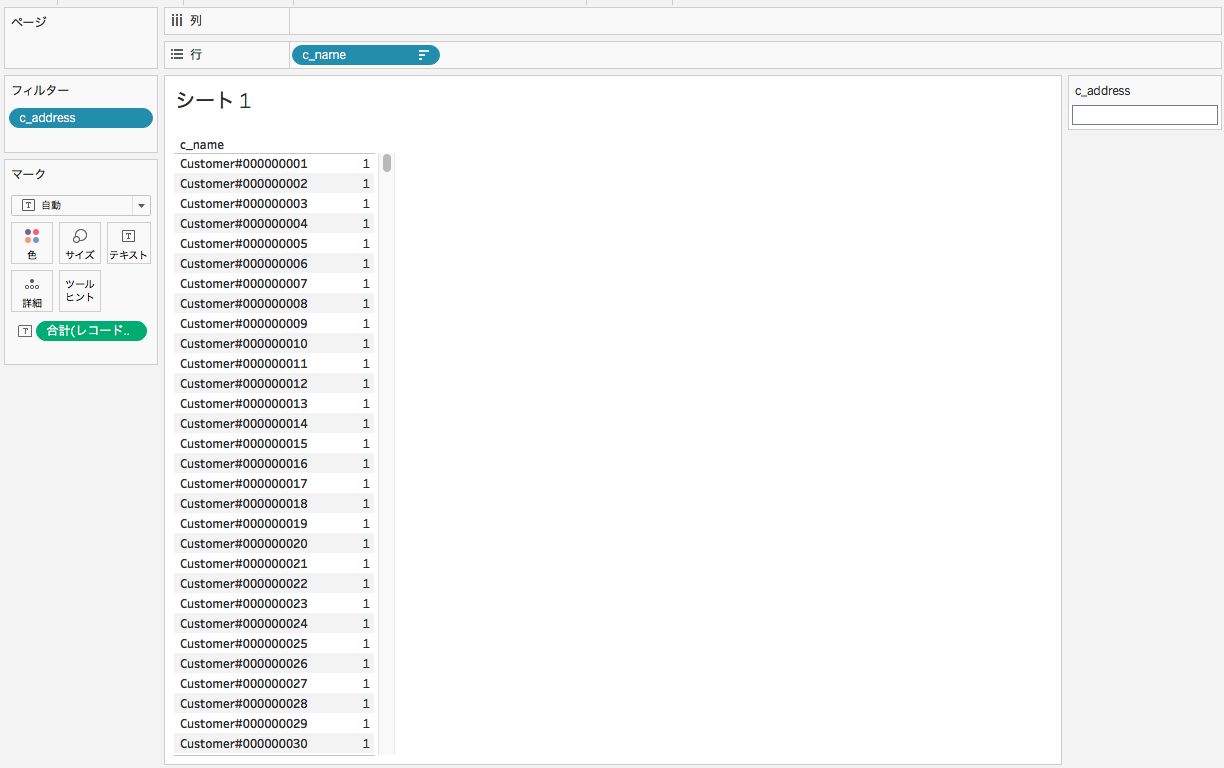Click the rows shelf icon next to 行
This screenshot has width=1224, height=768.
tap(178, 54)
